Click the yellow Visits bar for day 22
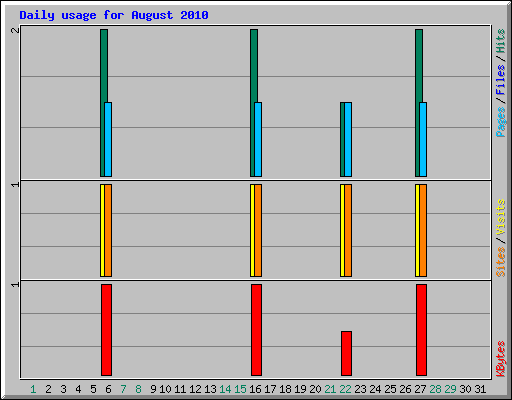The width and height of the screenshot is (512, 400). pyautogui.click(x=342, y=230)
